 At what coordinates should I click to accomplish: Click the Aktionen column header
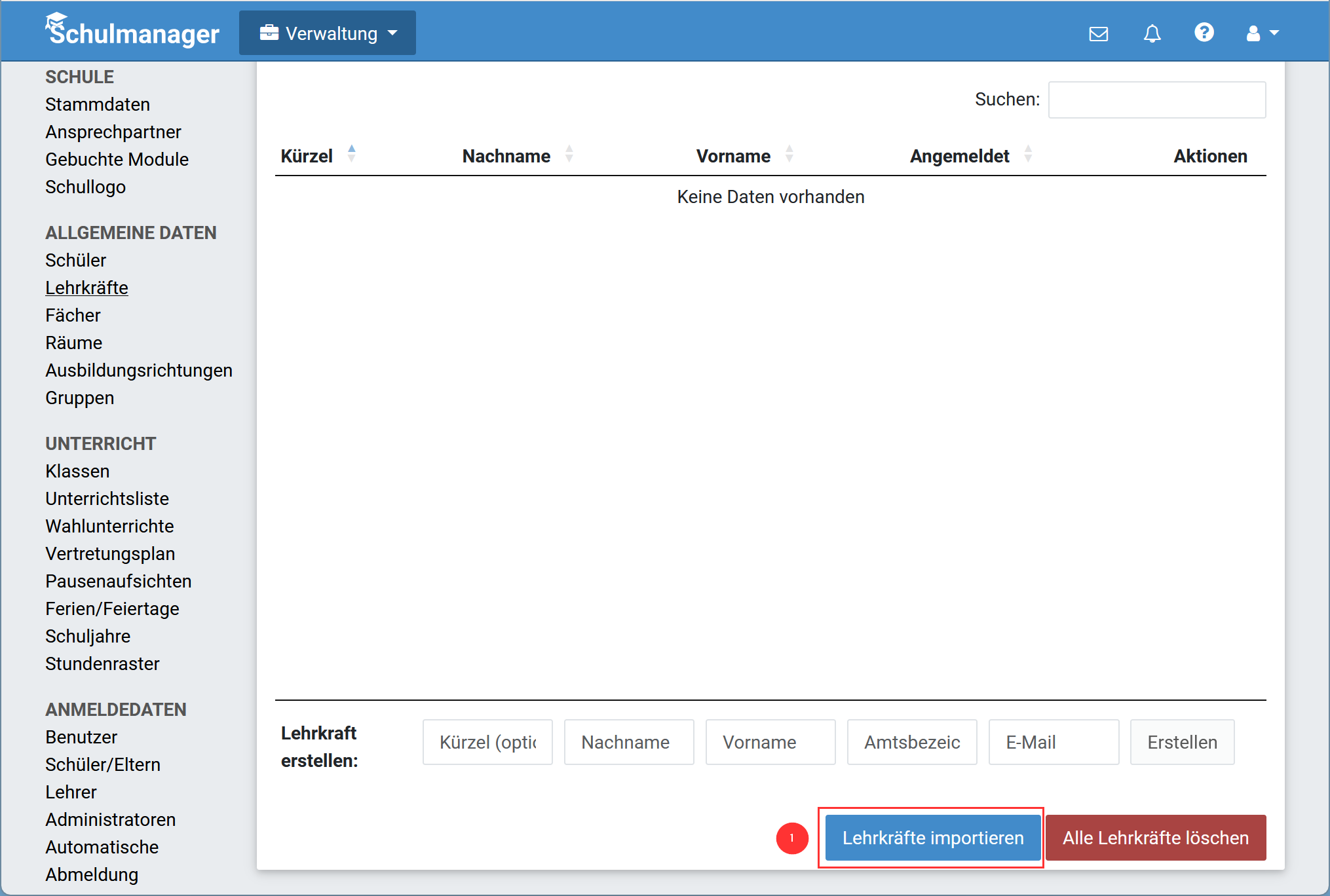1210,156
